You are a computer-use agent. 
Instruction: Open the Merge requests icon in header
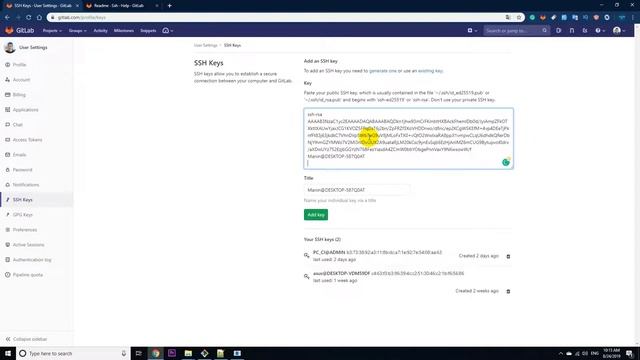click(x=572, y=31)
